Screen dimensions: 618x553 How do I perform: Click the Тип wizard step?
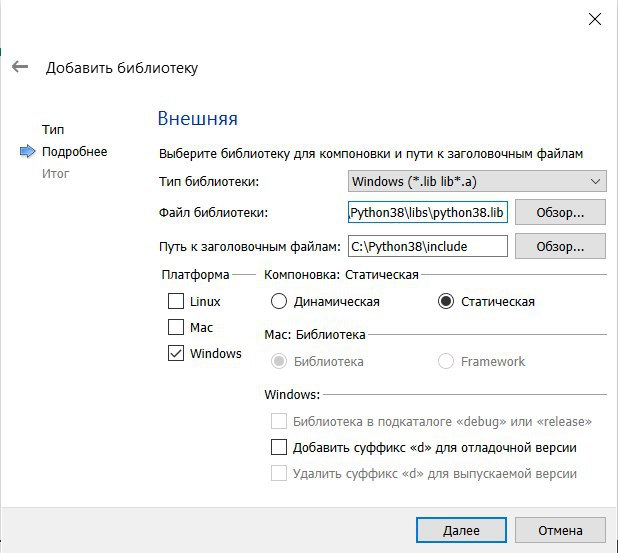[x=53, y=129]
